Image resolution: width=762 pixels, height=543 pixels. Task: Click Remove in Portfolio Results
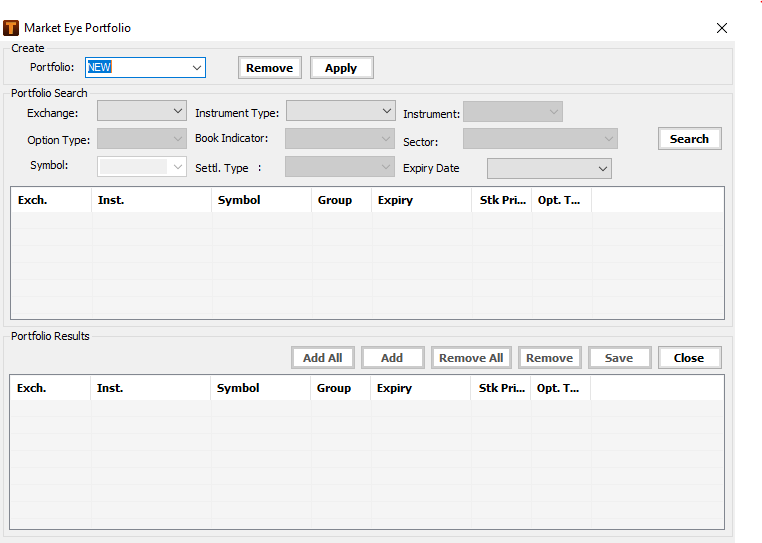[550, 358]
